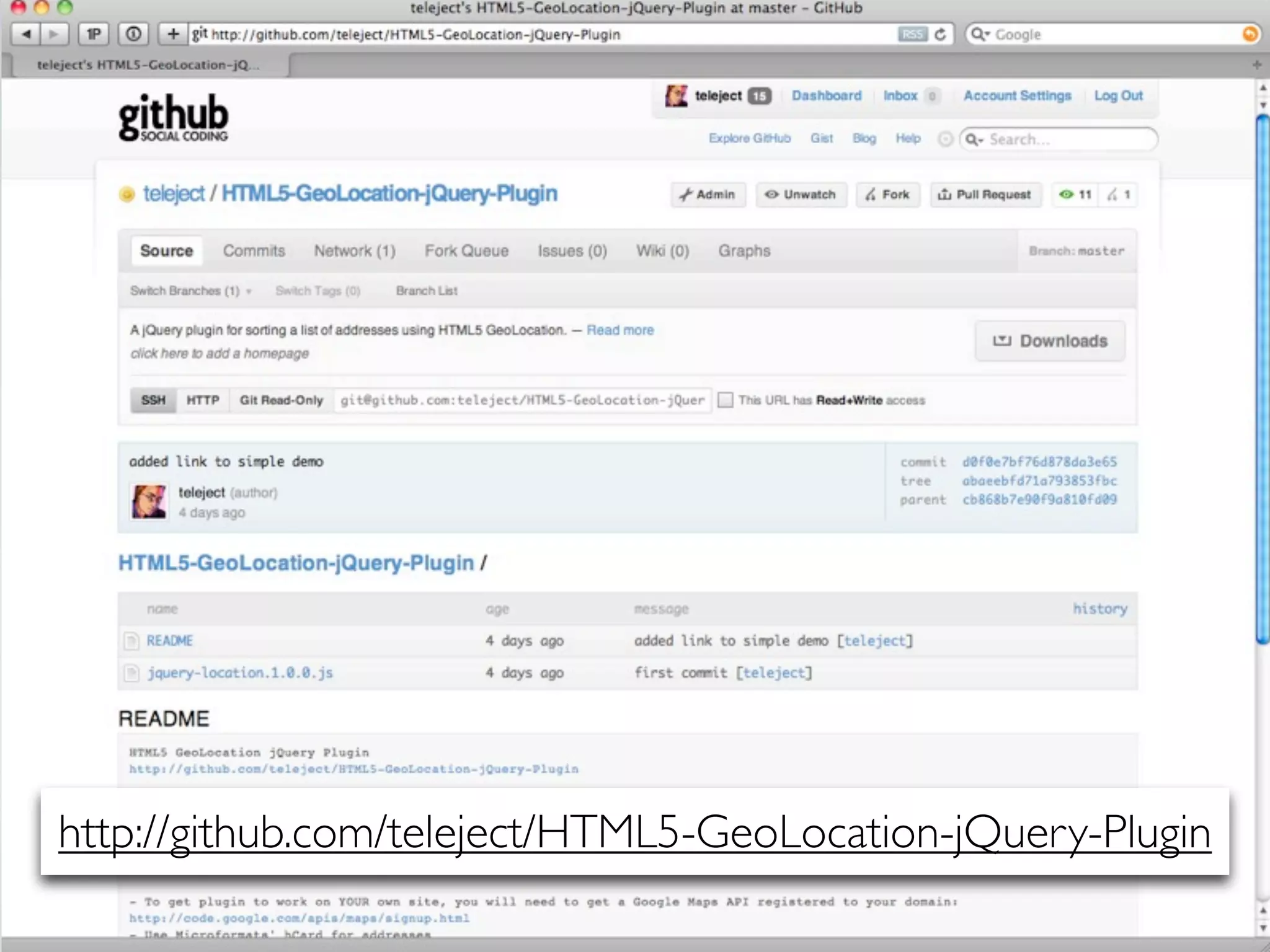Go back with the browser back arrow
This screenshot has height=952, width=1270.
click(x=25, y=34)
